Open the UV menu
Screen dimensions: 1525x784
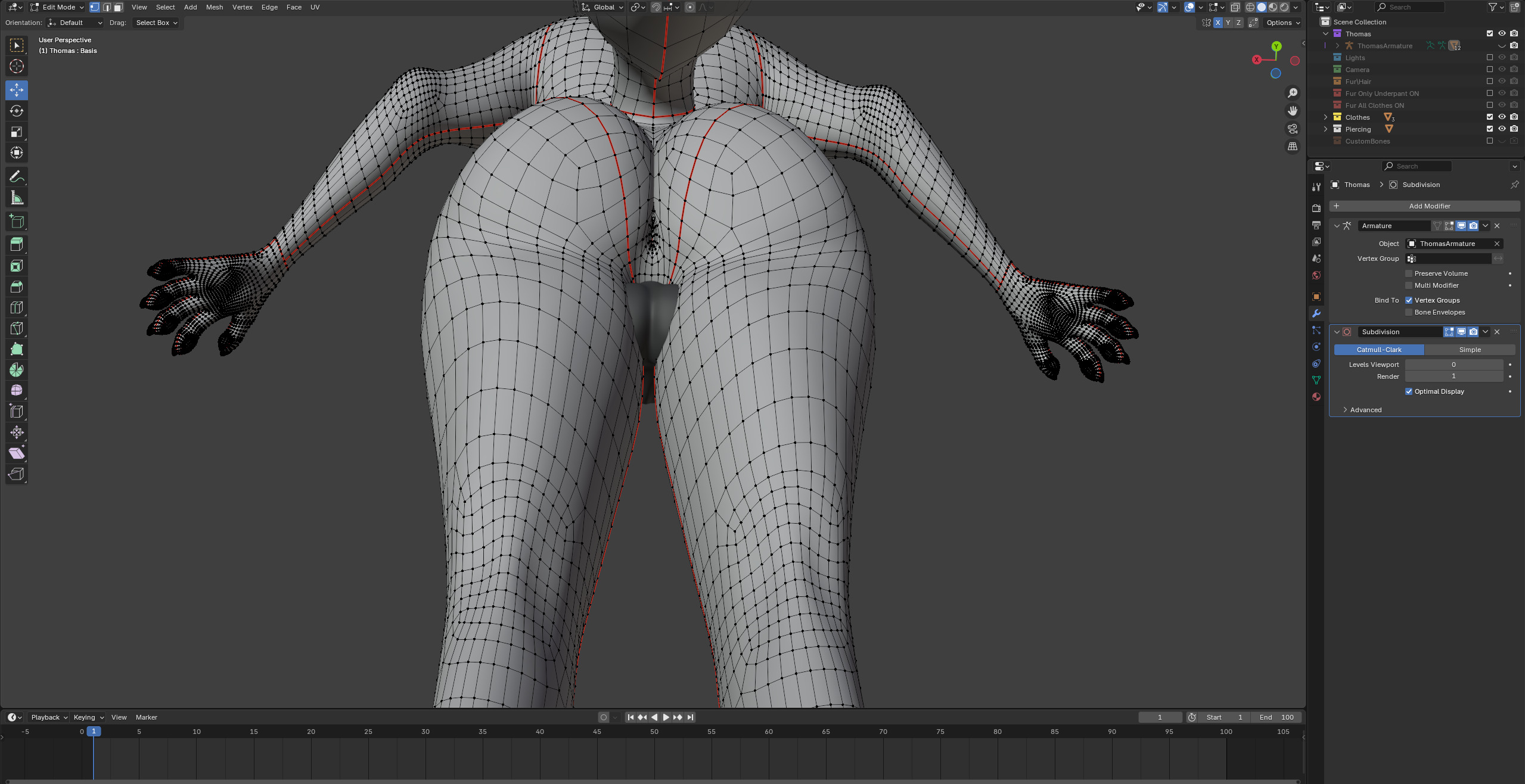click(x=315, y=7)
